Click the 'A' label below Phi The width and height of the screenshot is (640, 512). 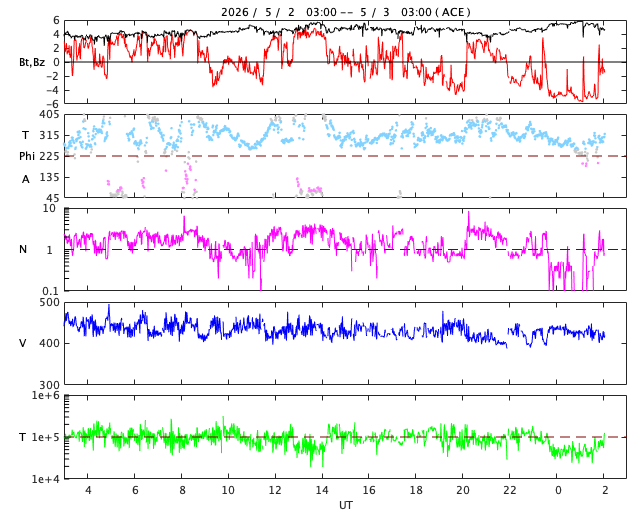click(26, 179)
